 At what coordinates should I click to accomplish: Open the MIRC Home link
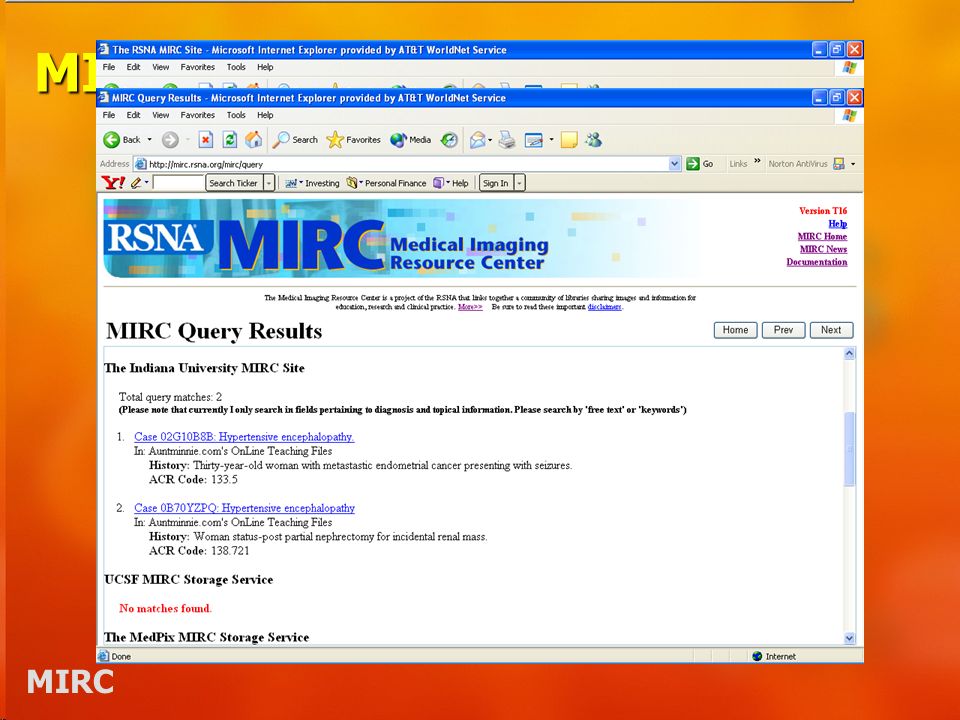tap(822, 236)
